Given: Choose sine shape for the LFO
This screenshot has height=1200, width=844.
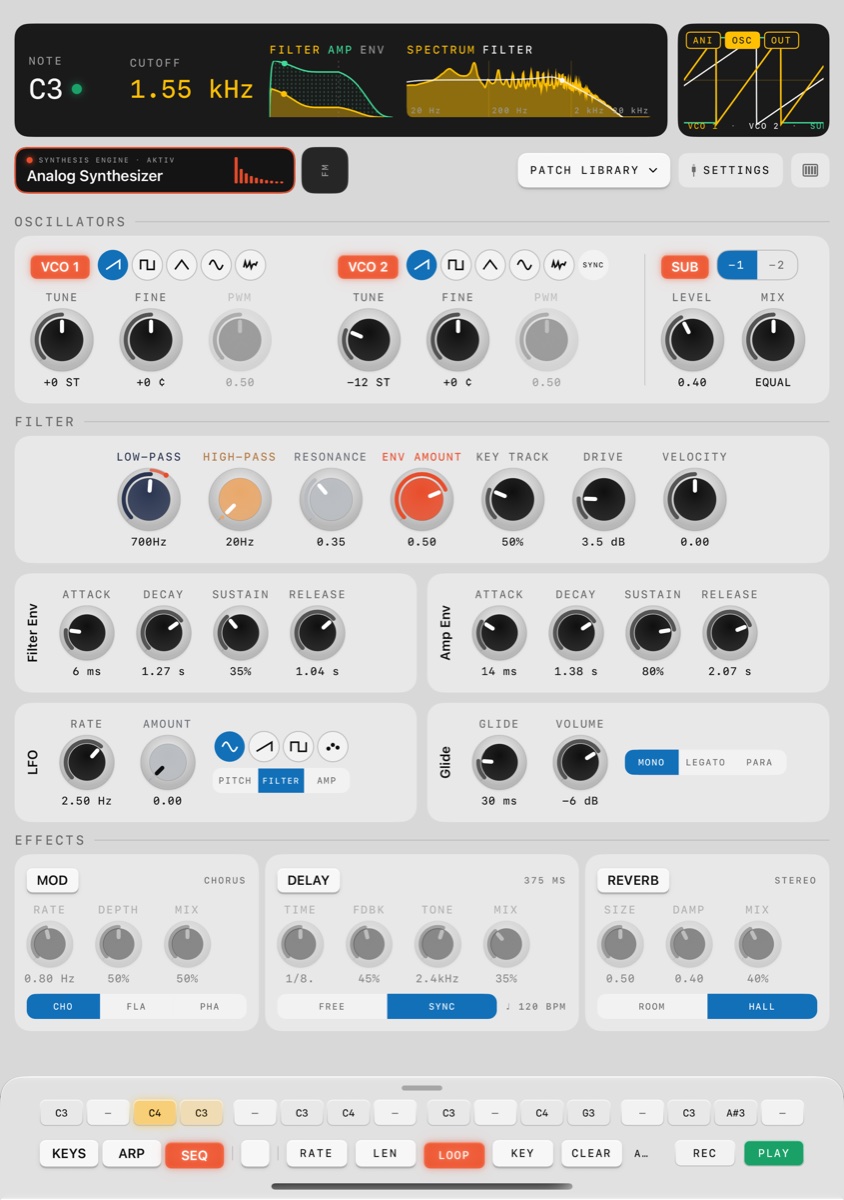Looking at the screenshot, I should point(229,746).
